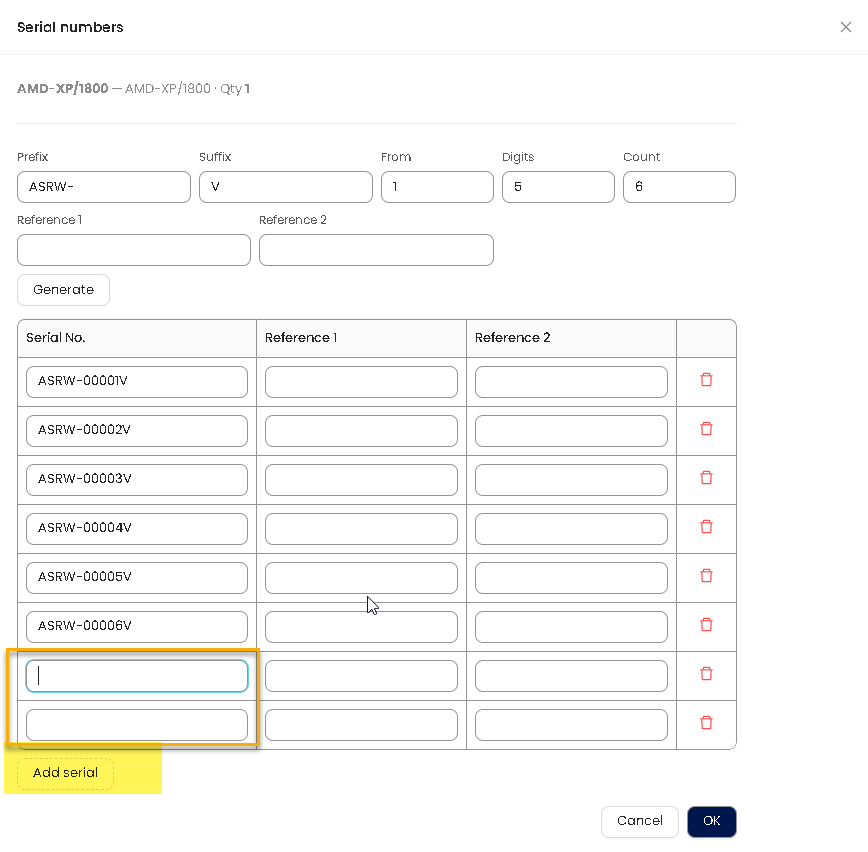Focus the top Reference 2 generator field
The height and width of the screenshot is (852, 868).
[x=376, y=250]
